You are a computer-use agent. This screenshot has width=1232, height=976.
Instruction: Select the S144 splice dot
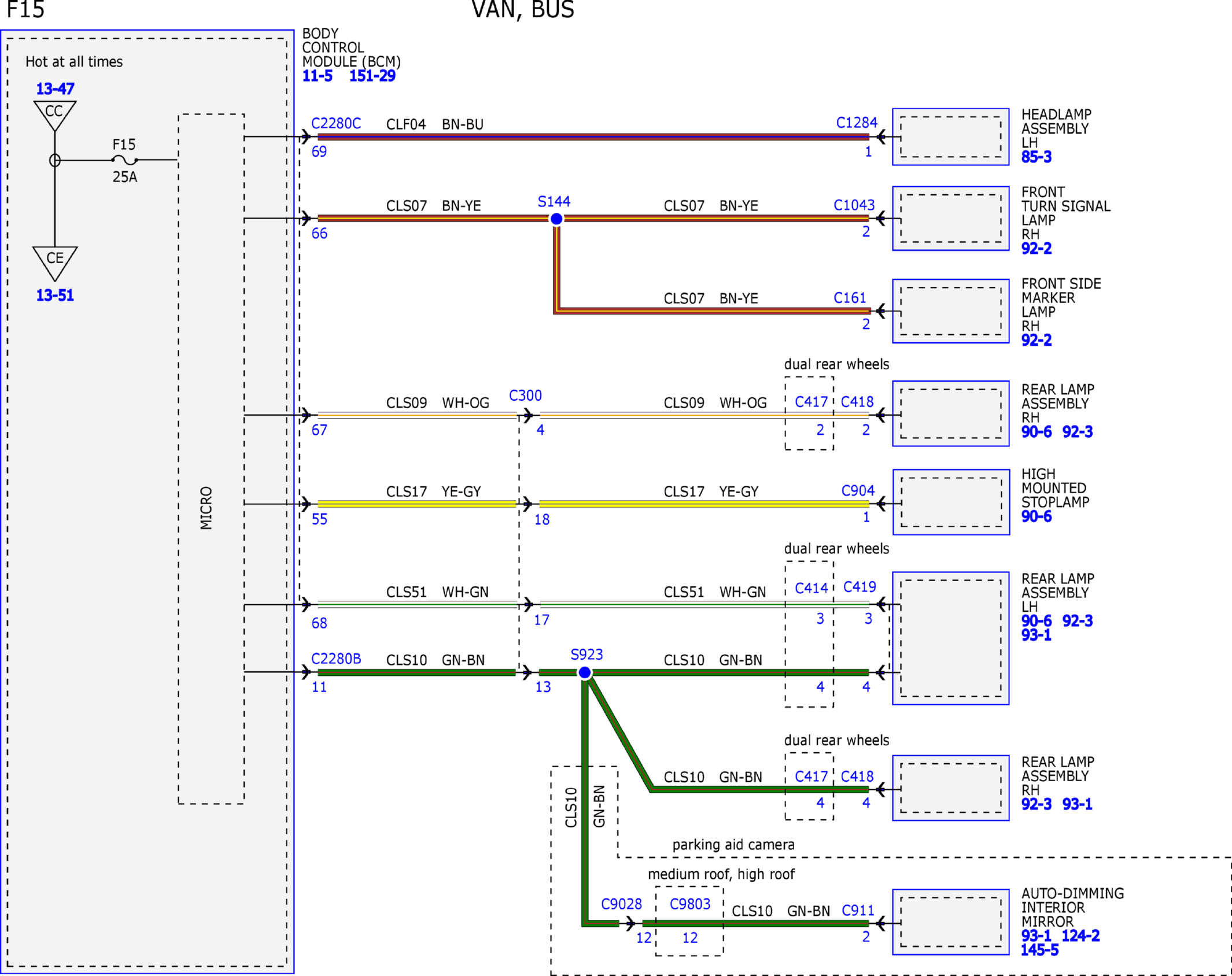point(556,219)
